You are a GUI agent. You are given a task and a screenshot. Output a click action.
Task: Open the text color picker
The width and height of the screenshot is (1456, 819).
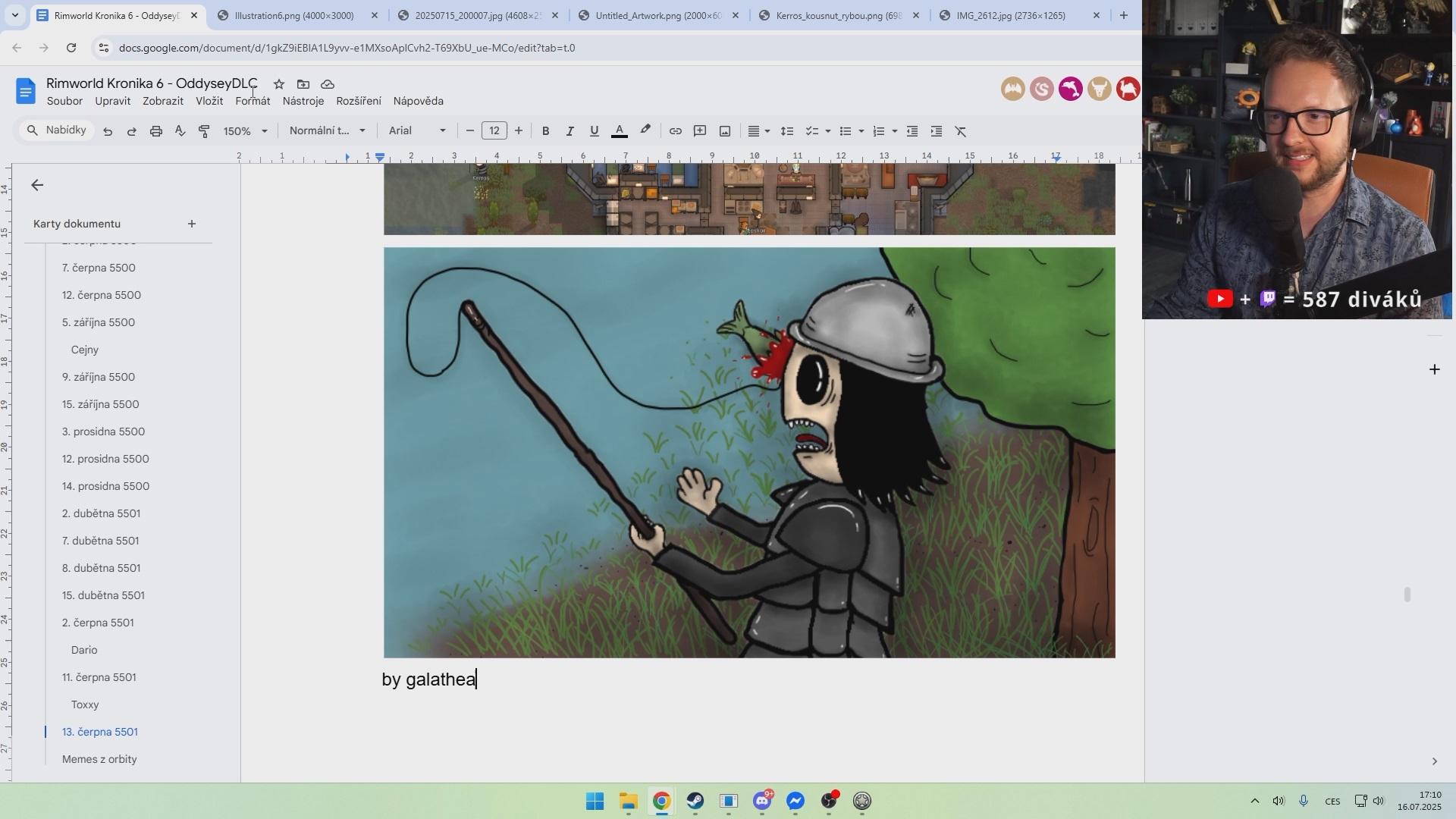click(x=620, y=131)
